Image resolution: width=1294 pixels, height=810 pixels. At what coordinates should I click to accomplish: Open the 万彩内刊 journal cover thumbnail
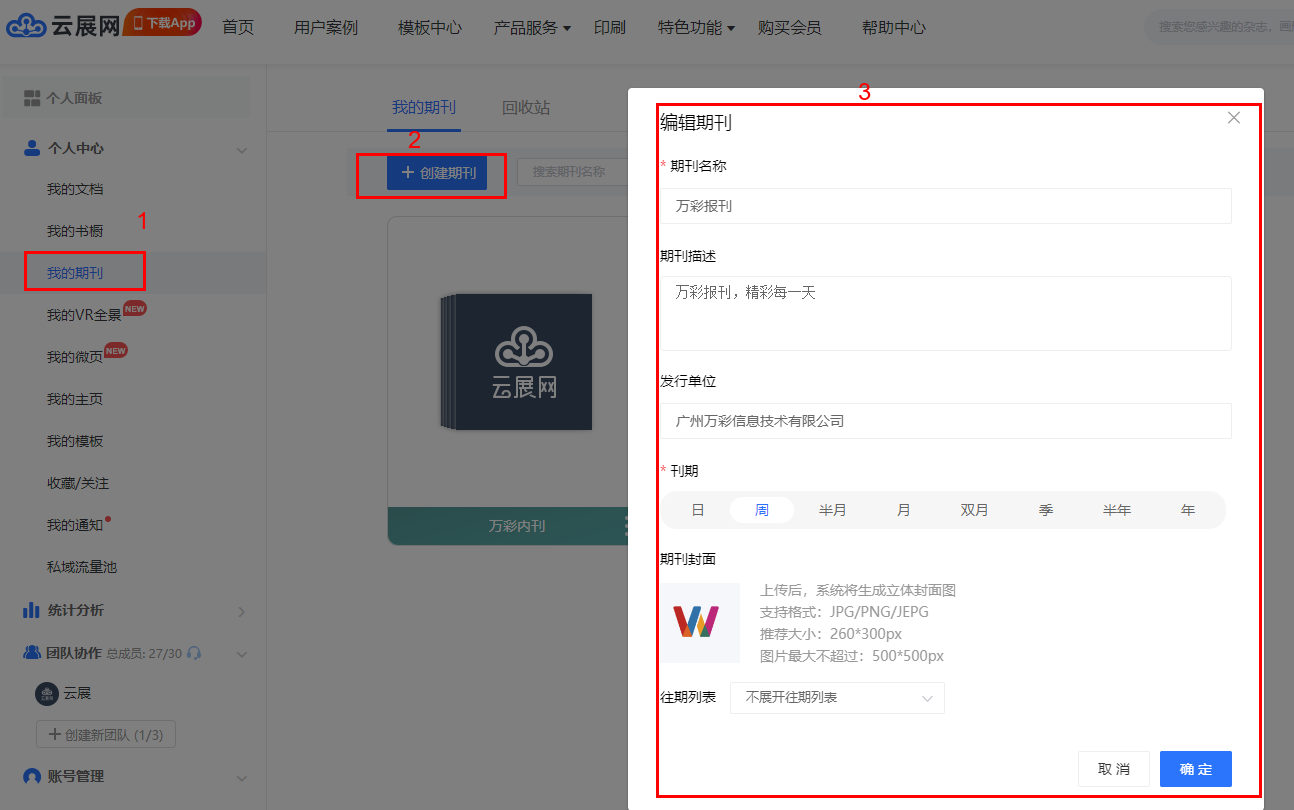pyautogui.click(x=517, y=361)
